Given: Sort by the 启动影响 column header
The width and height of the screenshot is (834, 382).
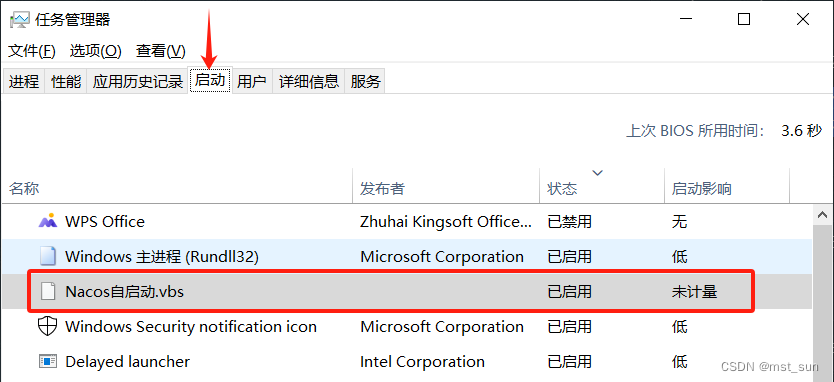Looking at the screenshot, I should 727,186.
